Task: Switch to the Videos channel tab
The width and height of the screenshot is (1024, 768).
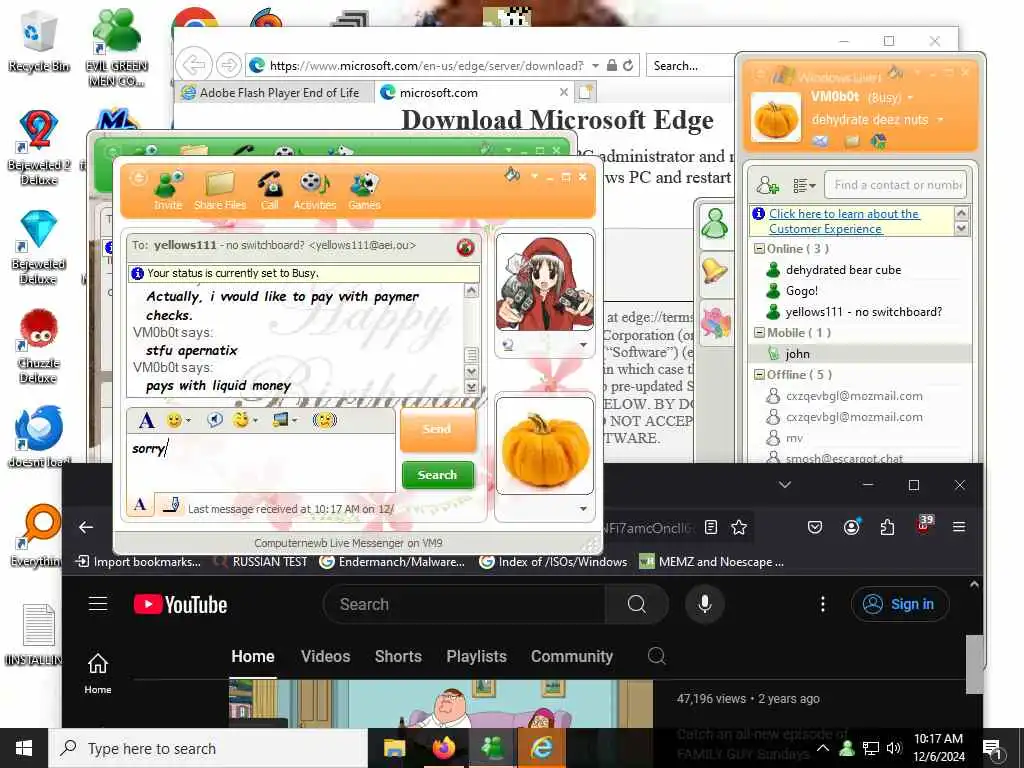Action: click(x=325, y=656)
